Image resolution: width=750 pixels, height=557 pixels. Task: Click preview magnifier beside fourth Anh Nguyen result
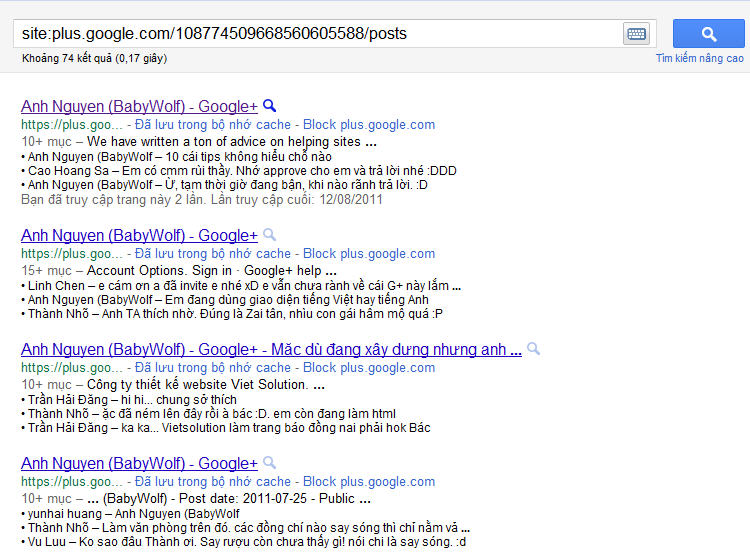click(x=270, y=463)
